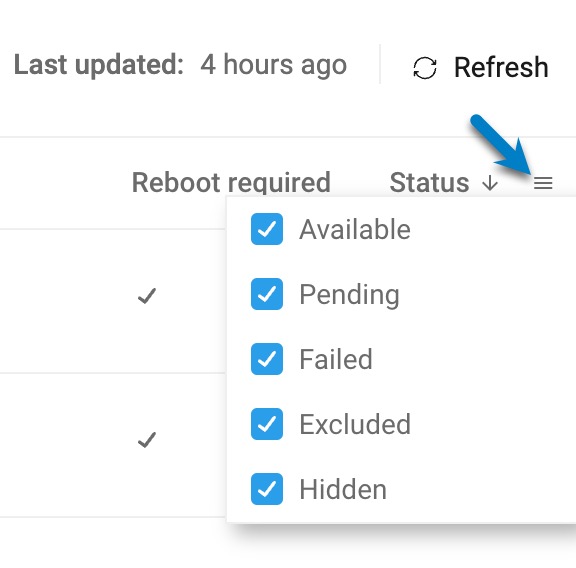Select the Failed label in filter menu
Screen dimensions: 576x568
[336, 359]
